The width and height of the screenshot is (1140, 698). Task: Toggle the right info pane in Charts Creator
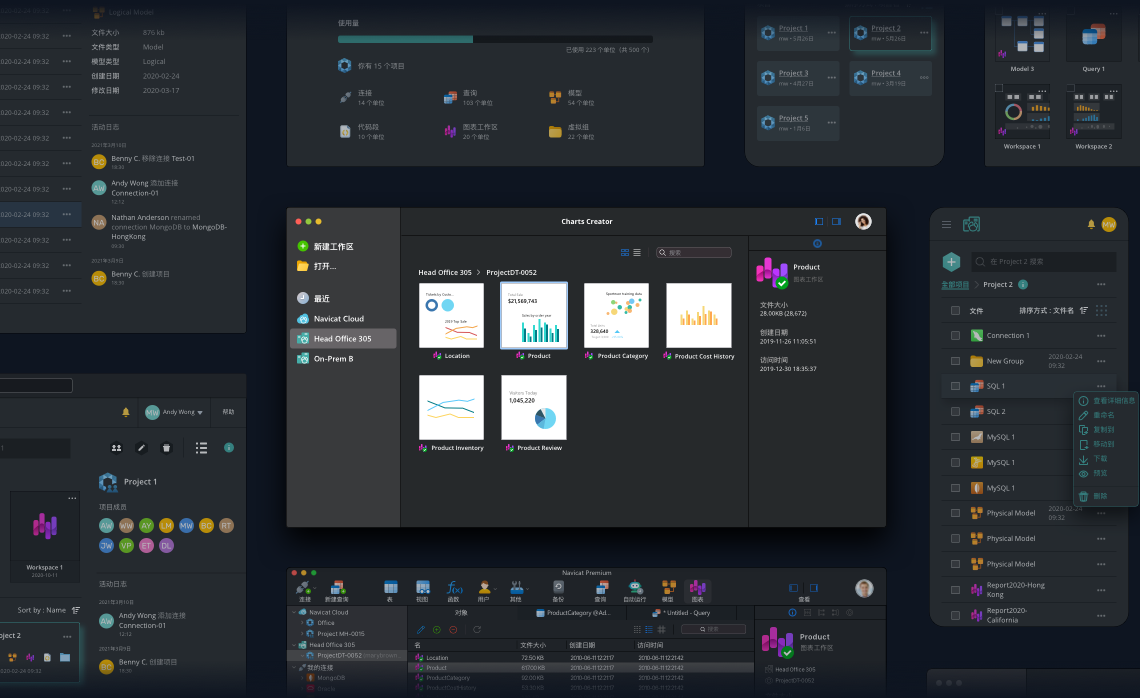point(837,222)
